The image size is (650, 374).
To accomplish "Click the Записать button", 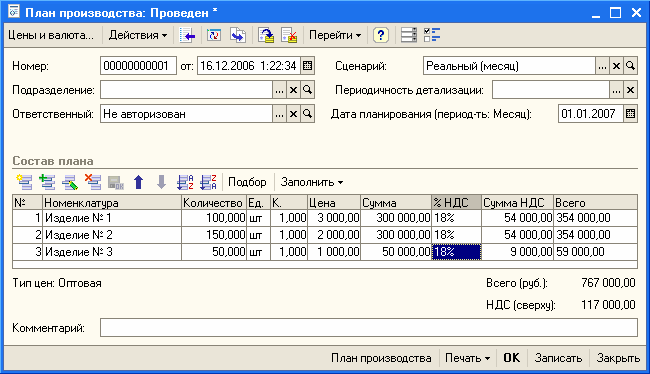I will pyautogui.click(x=558, y=358).
